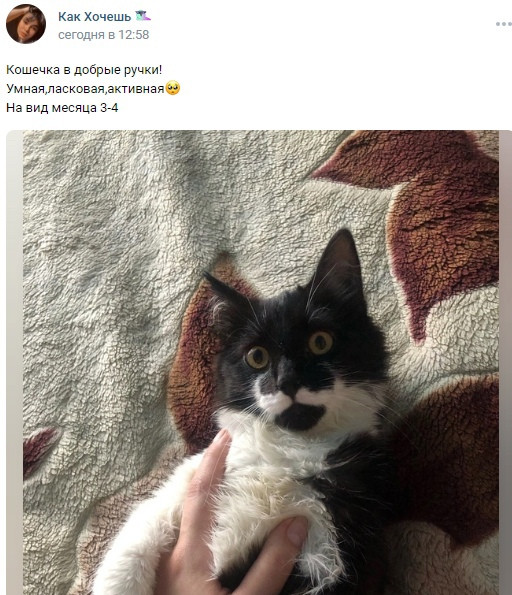This screenshot has height=595, width=512.
Task: Click the text line На вид месяца 3-4
Action: click(x=62, y=108)
